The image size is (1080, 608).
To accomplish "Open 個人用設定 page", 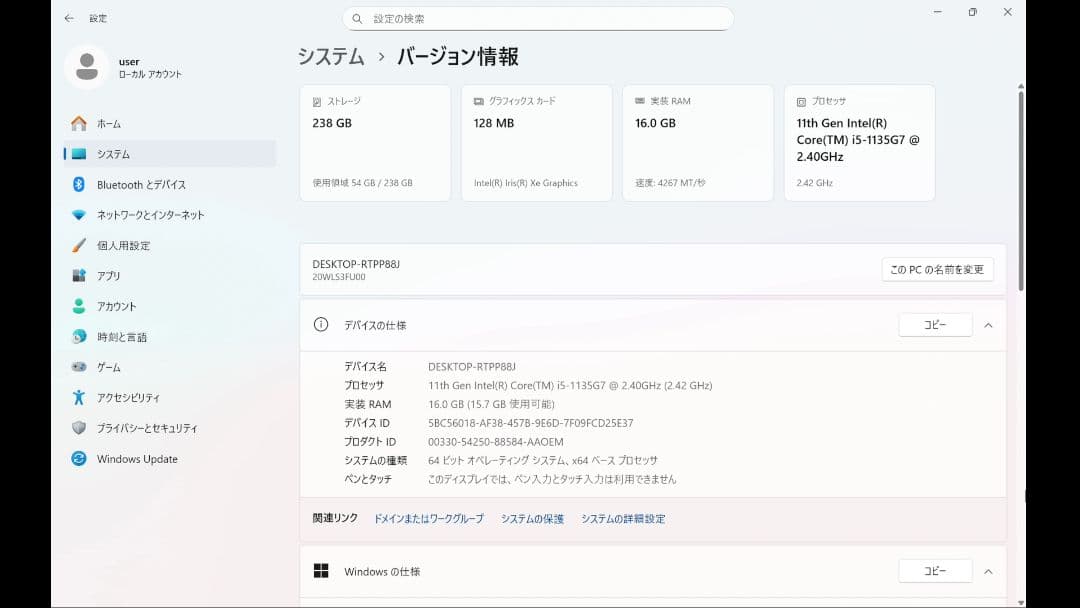I will coord(170,245).
